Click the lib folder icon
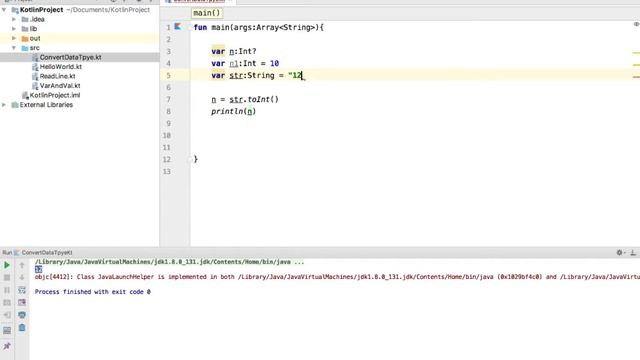Screen dimensions: 640x360 25,29
